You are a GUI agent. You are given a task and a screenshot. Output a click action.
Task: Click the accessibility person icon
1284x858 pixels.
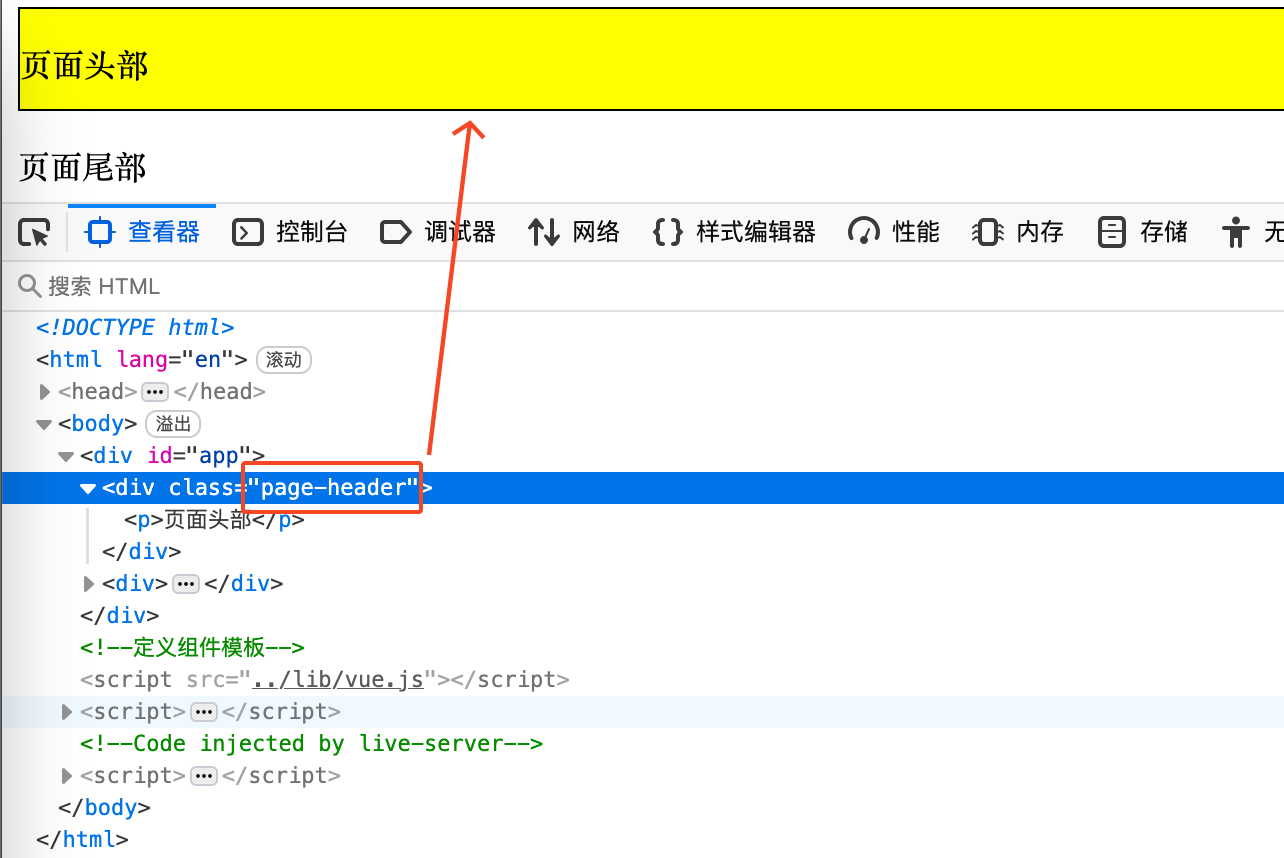pos(1236,233)
